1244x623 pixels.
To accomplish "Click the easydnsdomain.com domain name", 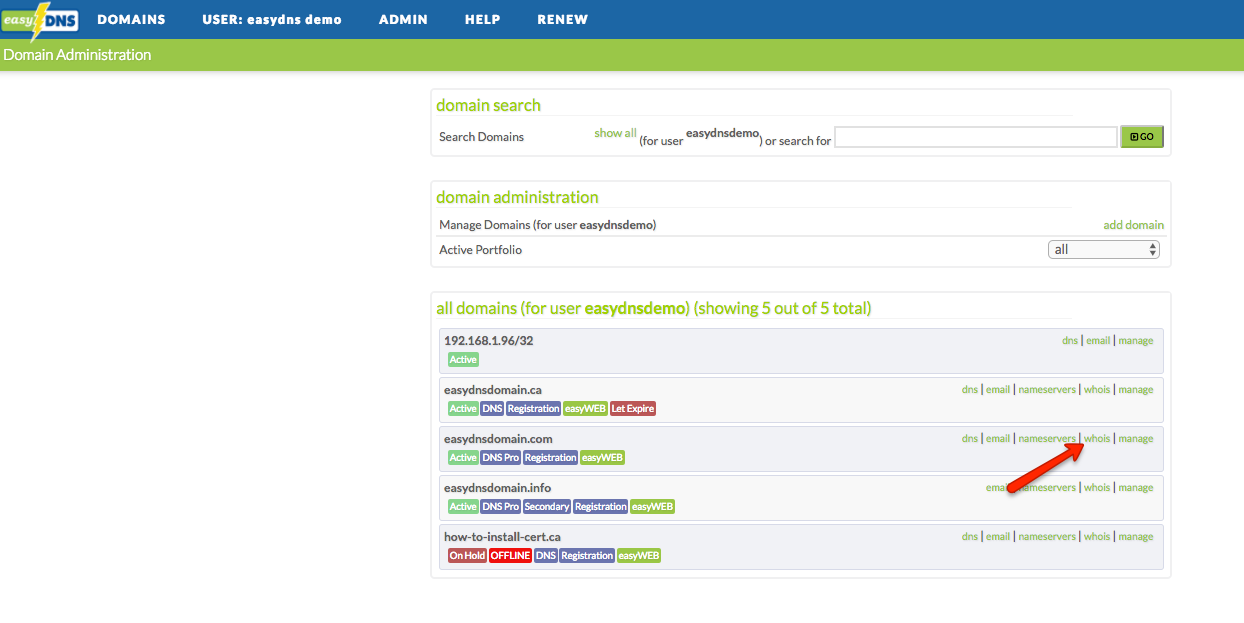I will pyautogui.click(x=498, y=439).
